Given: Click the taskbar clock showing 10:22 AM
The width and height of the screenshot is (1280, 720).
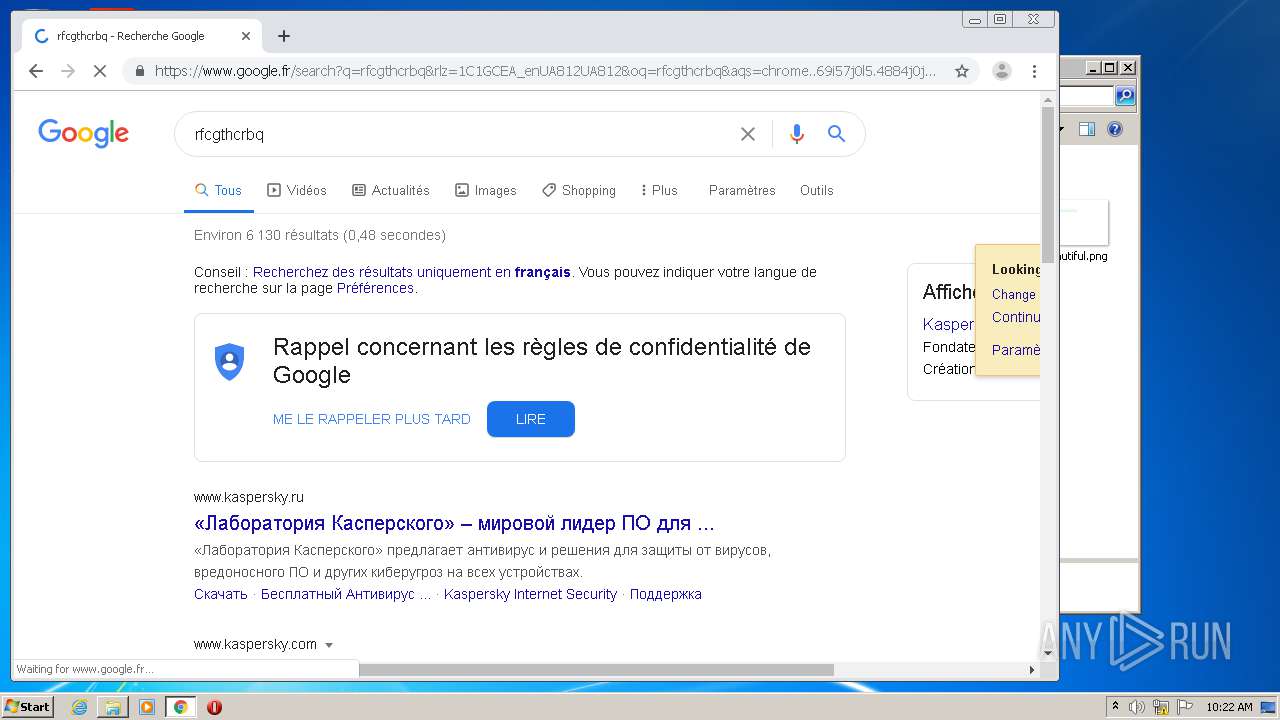Looking at the screenshot, I should point(1229,707).
